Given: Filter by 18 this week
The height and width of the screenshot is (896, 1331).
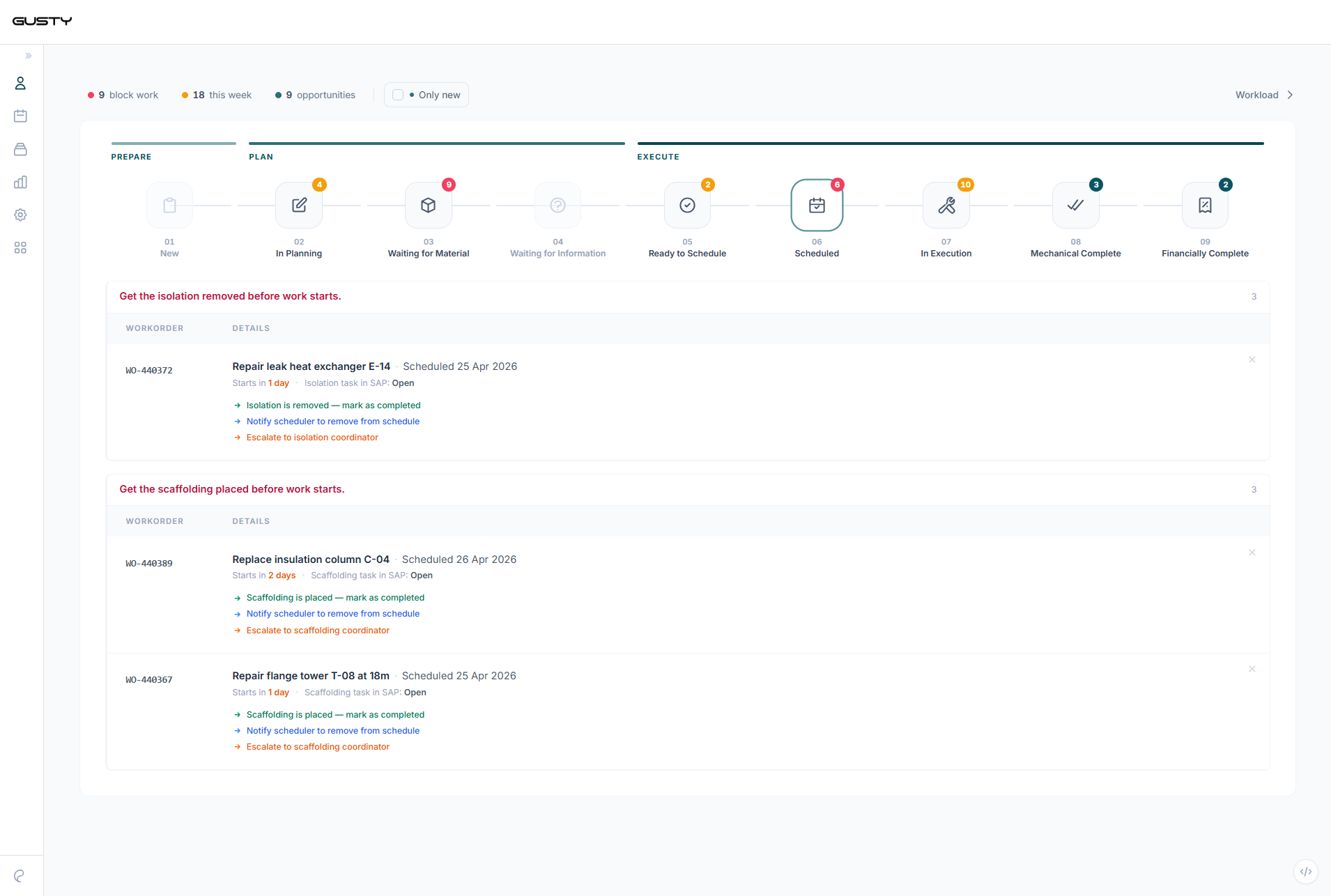Looking at the screenshot, I should 217,95.
